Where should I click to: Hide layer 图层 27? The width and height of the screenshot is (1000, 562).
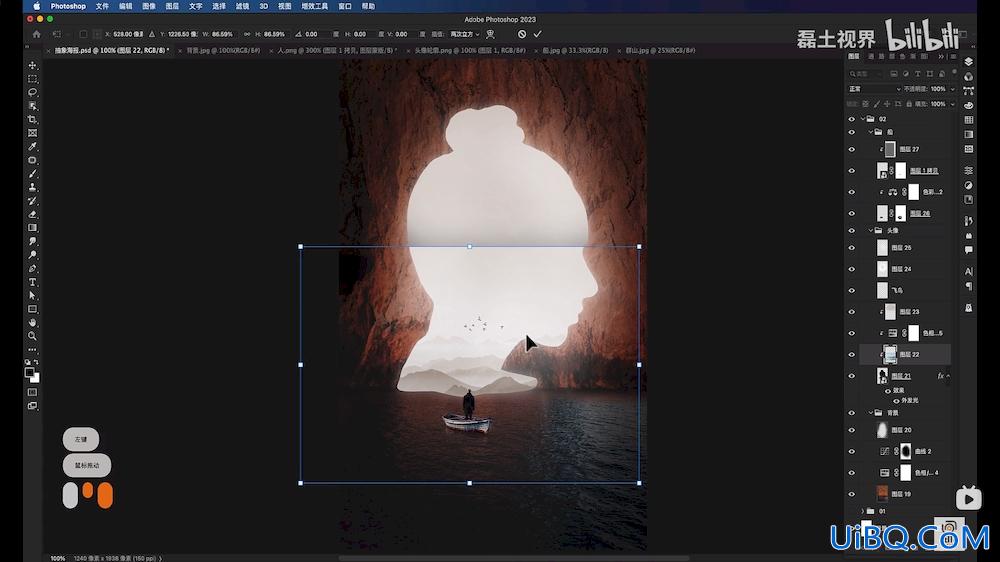click(x=851, y=149)
